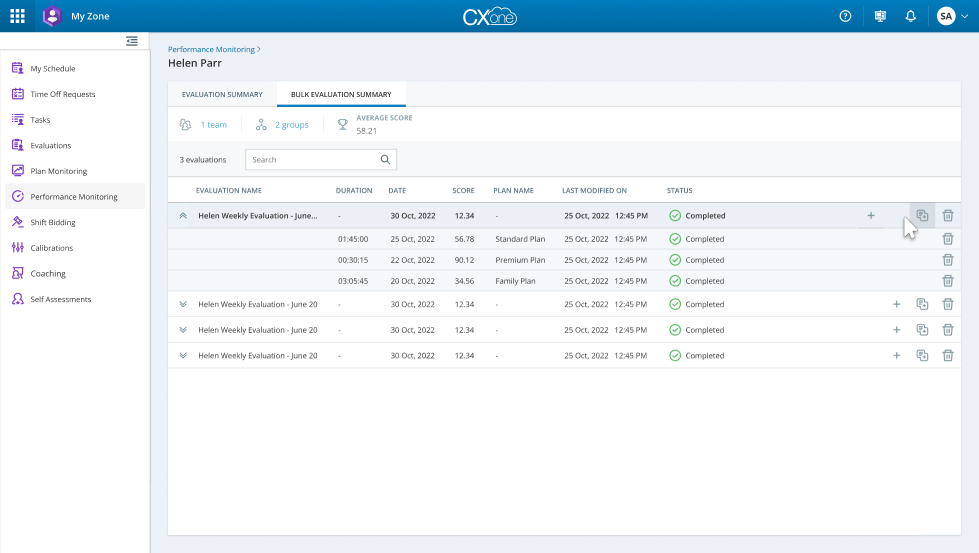
Task: Collapse the sidebar navigation menu
Action: 131,41
